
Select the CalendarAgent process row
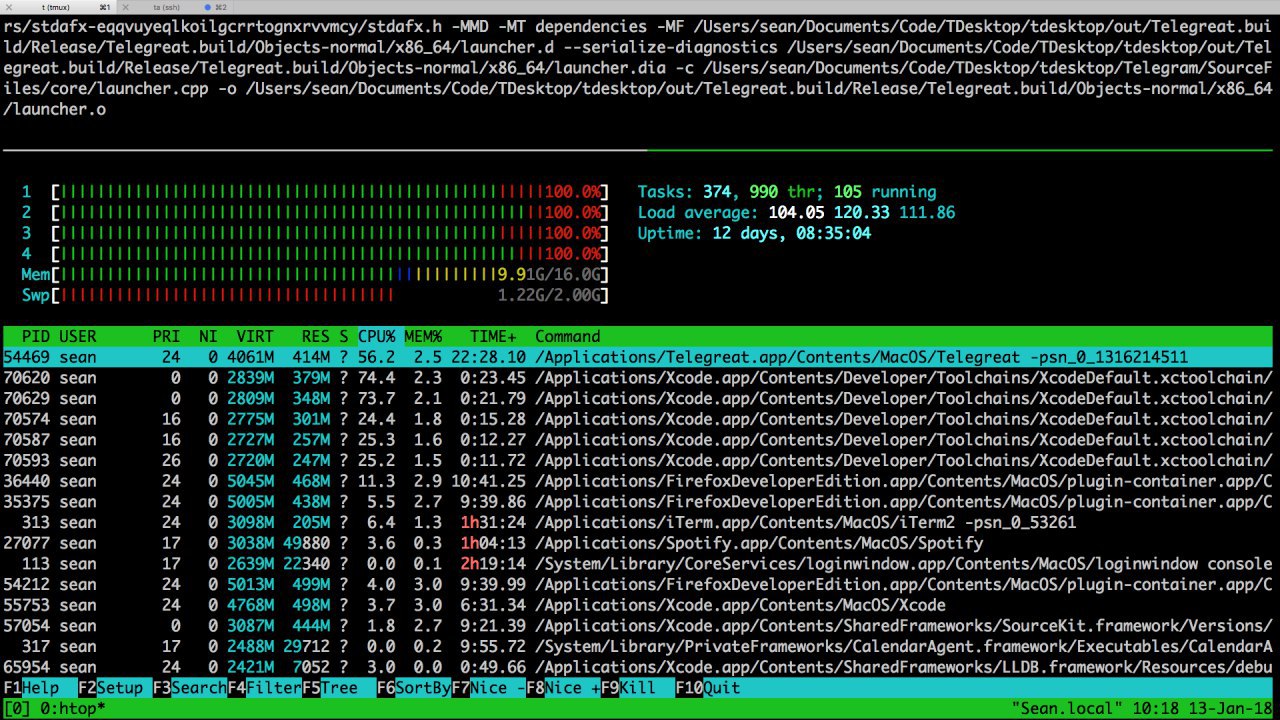tap(638, 646)
